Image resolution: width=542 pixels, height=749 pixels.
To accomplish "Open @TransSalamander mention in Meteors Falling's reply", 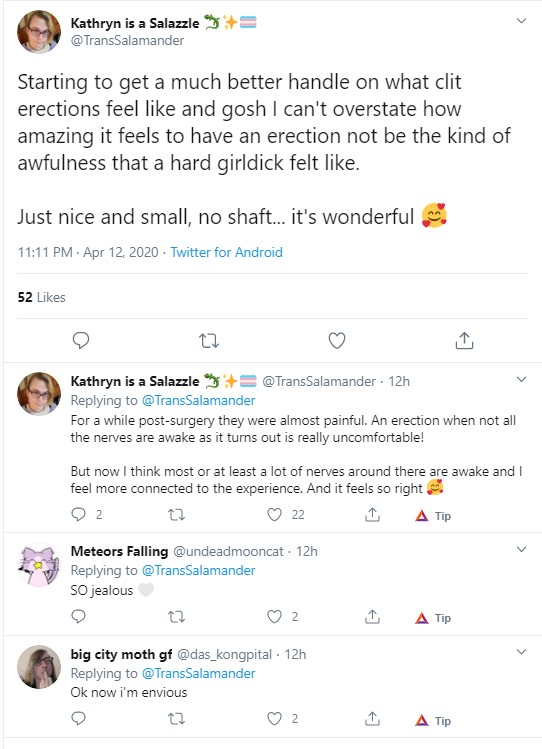I will pyautogui.click(x=199, y=570).
